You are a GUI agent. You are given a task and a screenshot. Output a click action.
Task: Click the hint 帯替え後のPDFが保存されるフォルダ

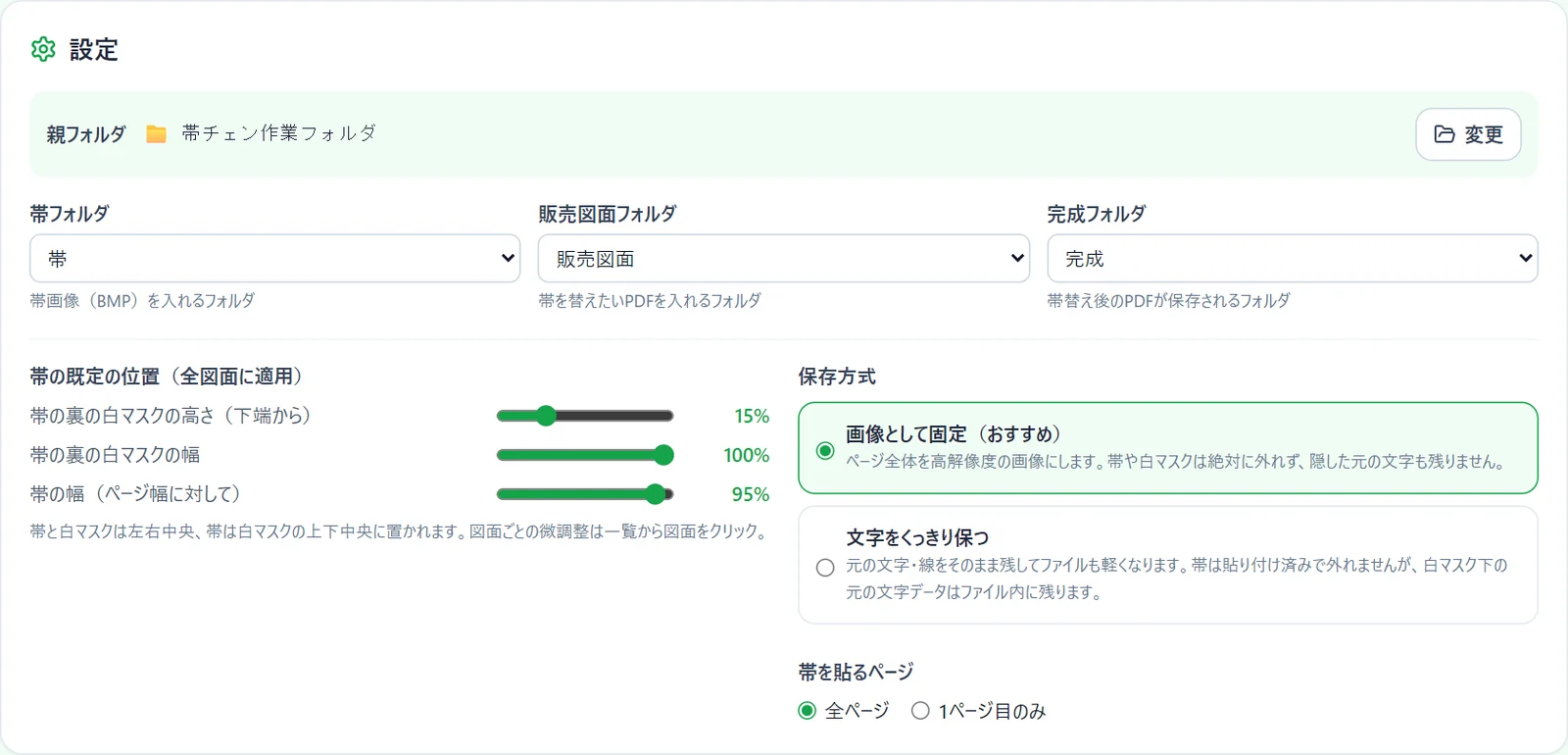point(1168,301)
